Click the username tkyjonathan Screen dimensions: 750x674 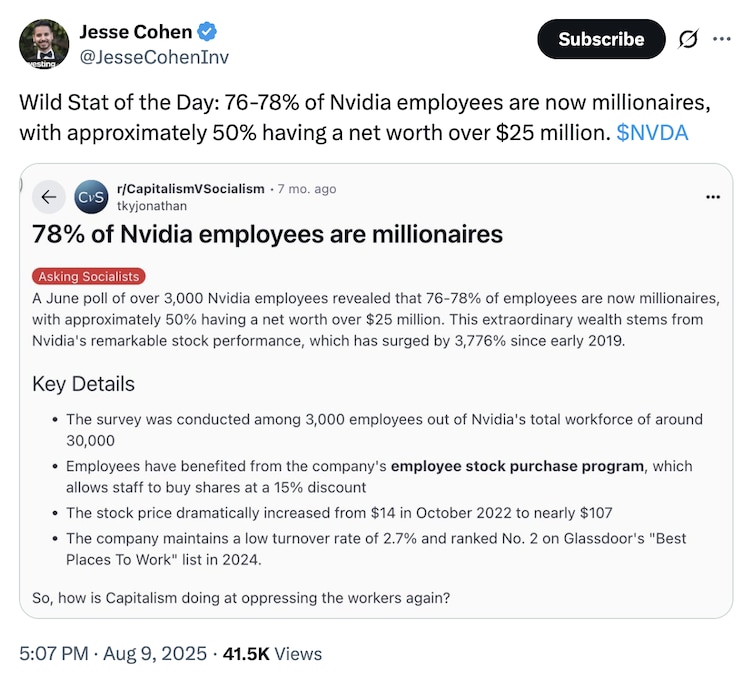click(x=152, y=206)
